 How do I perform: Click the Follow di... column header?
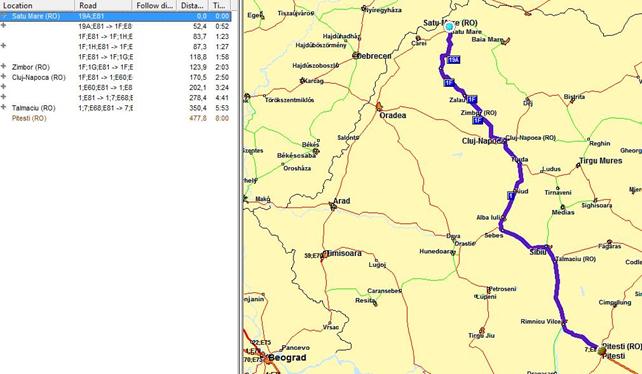click(154, 5)
